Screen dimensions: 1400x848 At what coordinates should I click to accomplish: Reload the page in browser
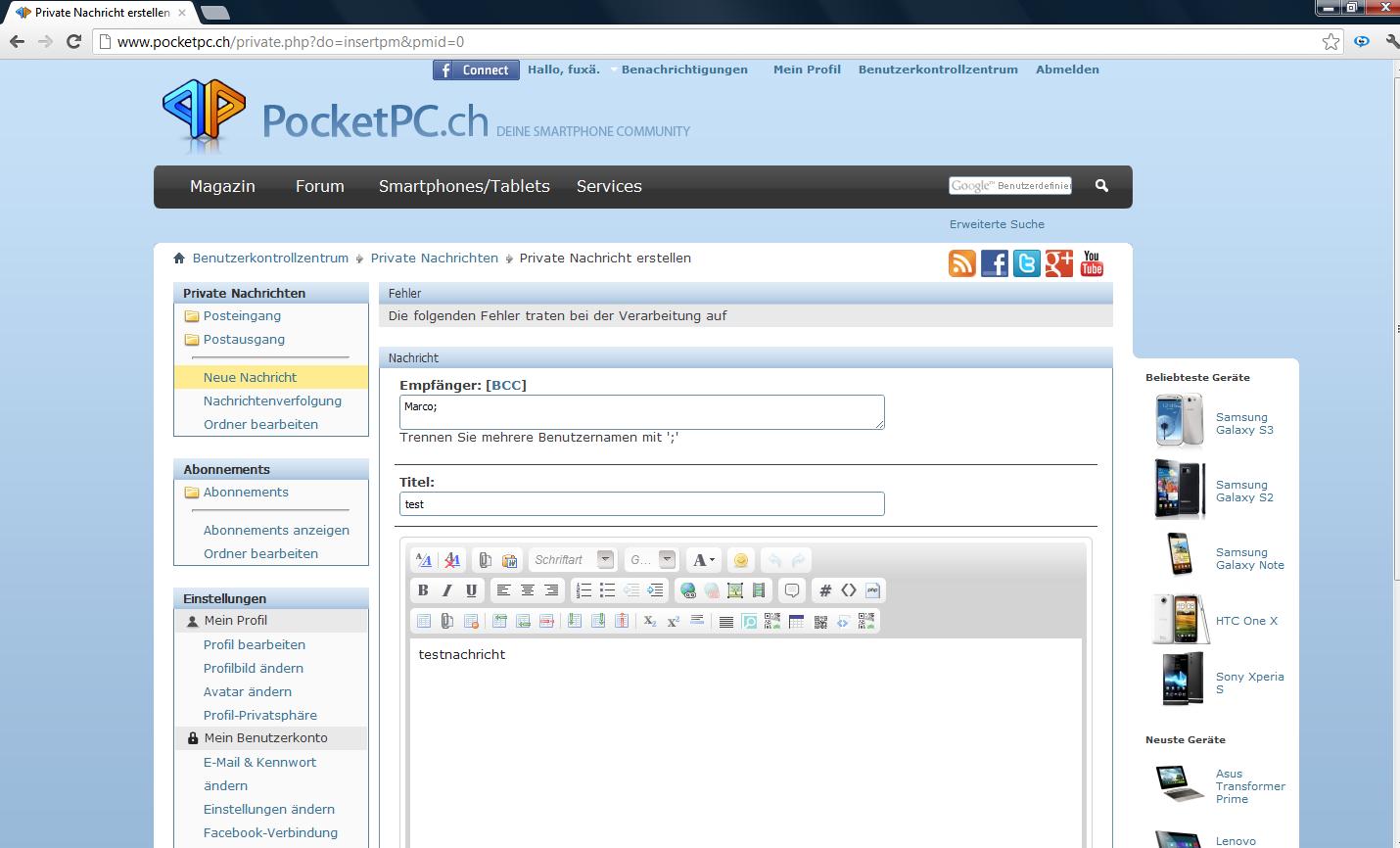click(73, 41)
